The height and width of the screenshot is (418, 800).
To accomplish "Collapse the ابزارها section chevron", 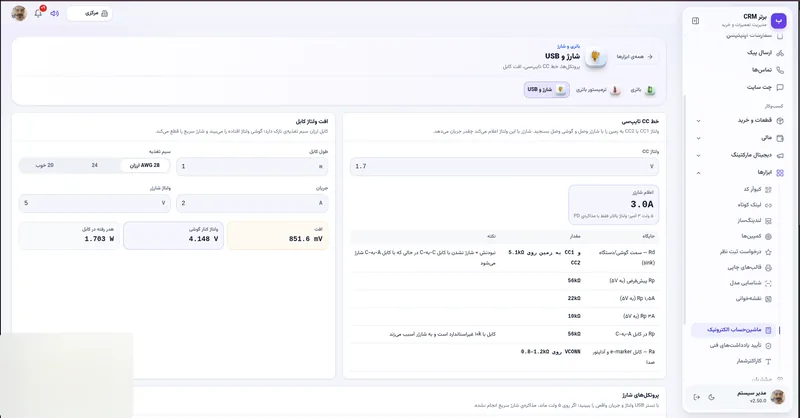I will [698, 173].
